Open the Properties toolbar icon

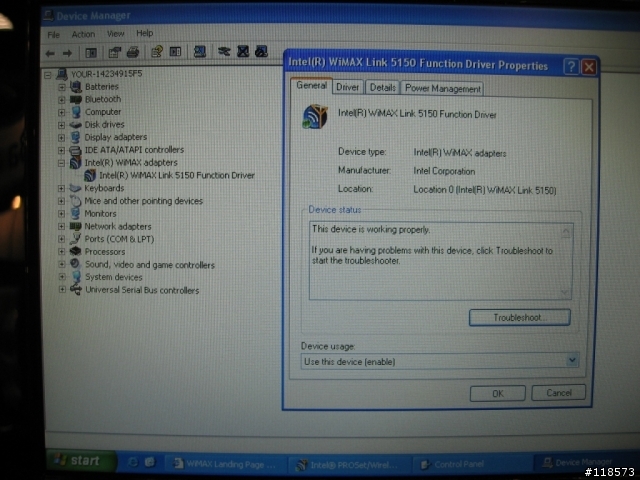coord(115,52)
